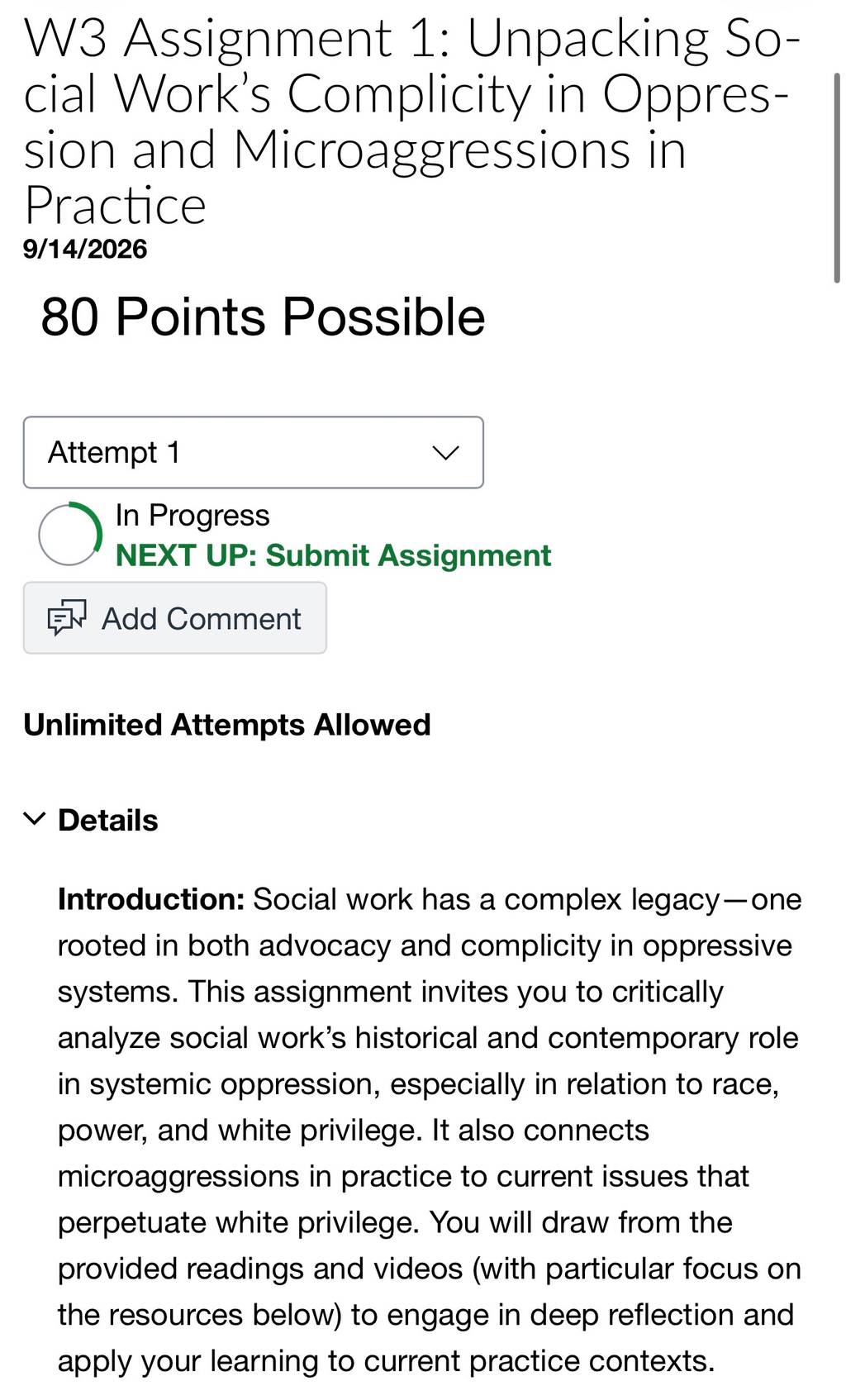This screenshot has height=1400, width=846.
Task: Click the assignment title heading
Action: click(411, 121)
